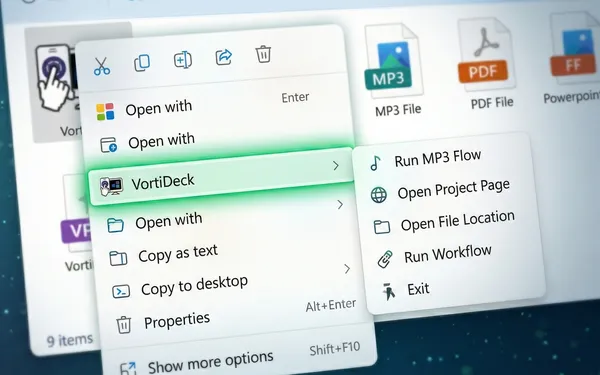
Task: Run MP3 Flow from submenu
Action: point(438,158)
